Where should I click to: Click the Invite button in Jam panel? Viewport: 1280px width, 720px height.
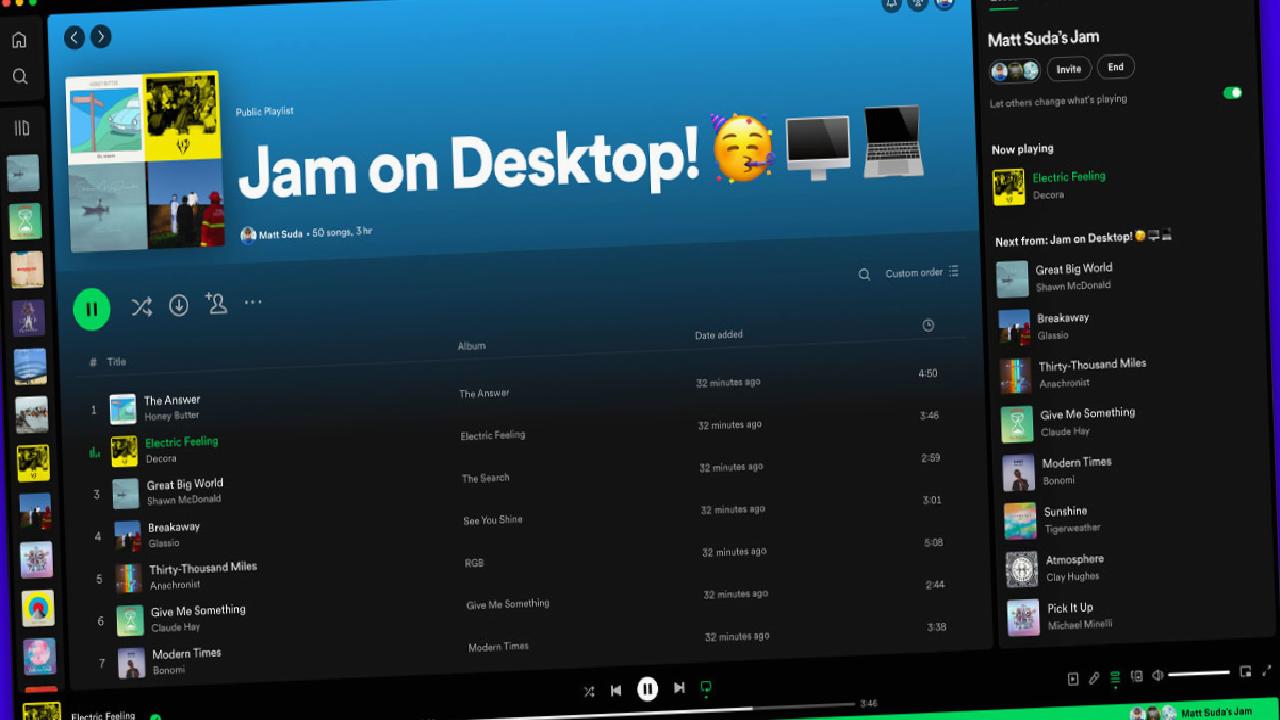click(1069, 69)
